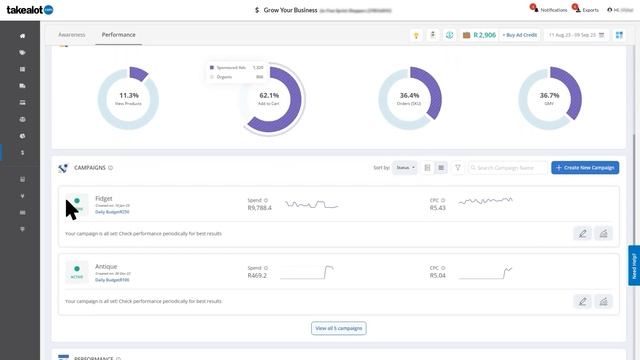Toggle the Fidget campaign active status
This screenshot has height=360, width=640.
[x=77, y=204]
